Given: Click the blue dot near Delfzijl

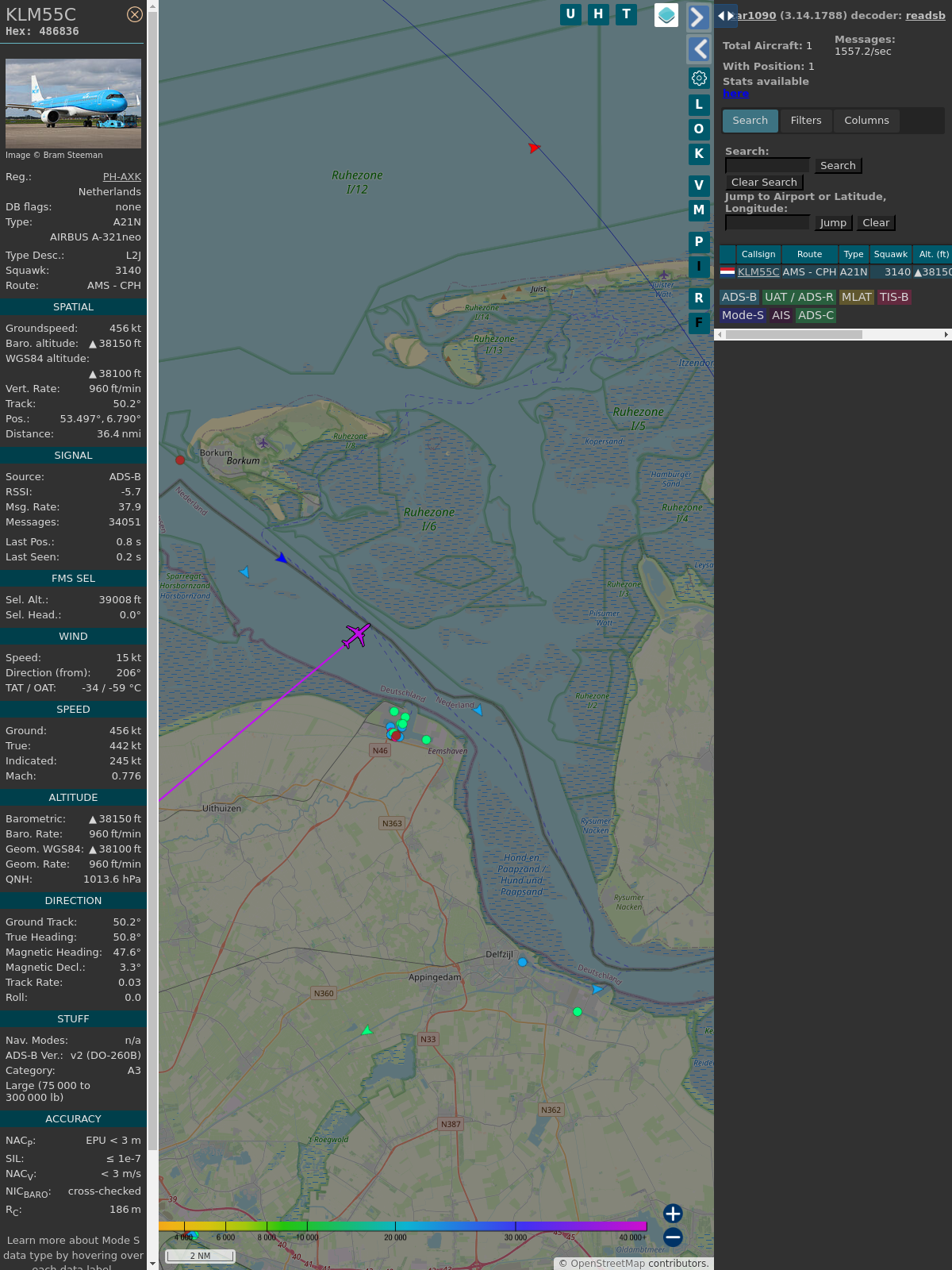Looking at the screenshot, I should point(522,962).
